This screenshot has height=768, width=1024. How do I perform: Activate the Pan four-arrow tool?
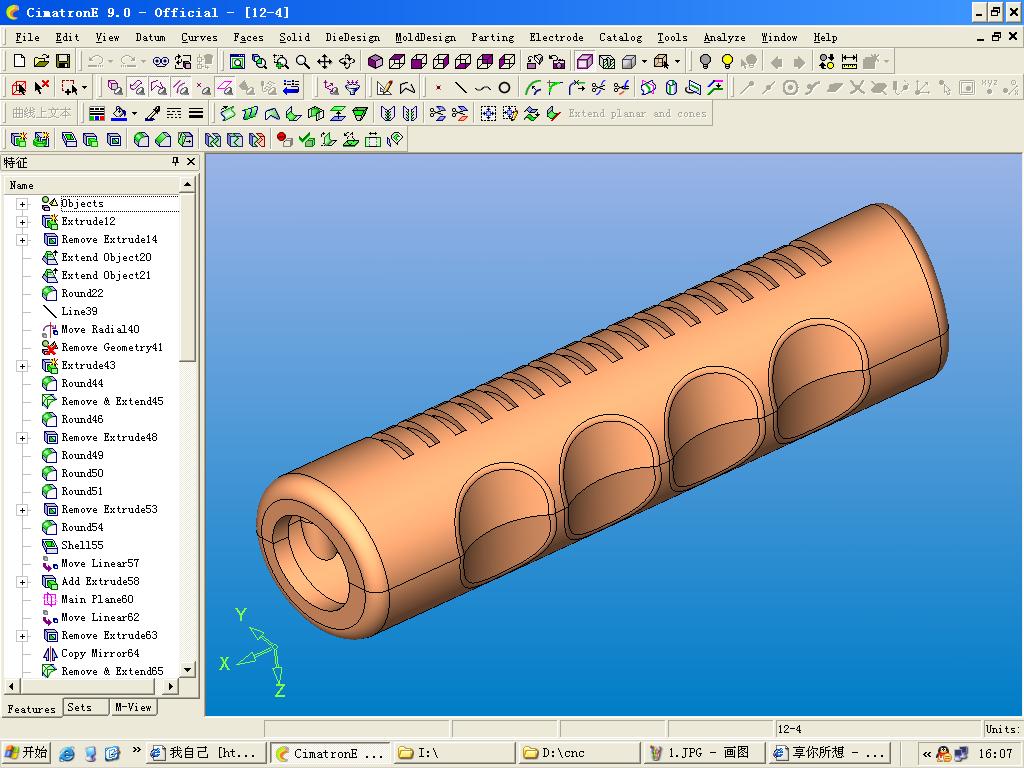325,61
